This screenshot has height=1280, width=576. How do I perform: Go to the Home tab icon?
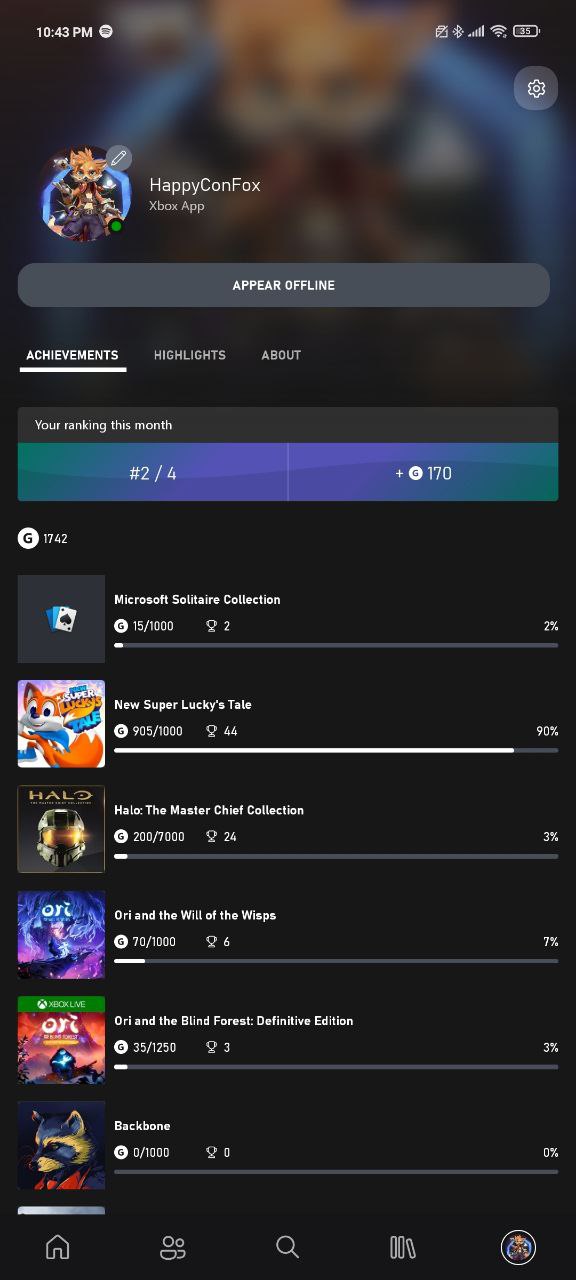[58, 1247]
